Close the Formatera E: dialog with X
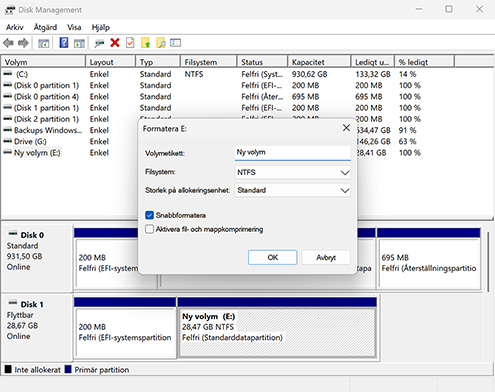 coord(346,128)
